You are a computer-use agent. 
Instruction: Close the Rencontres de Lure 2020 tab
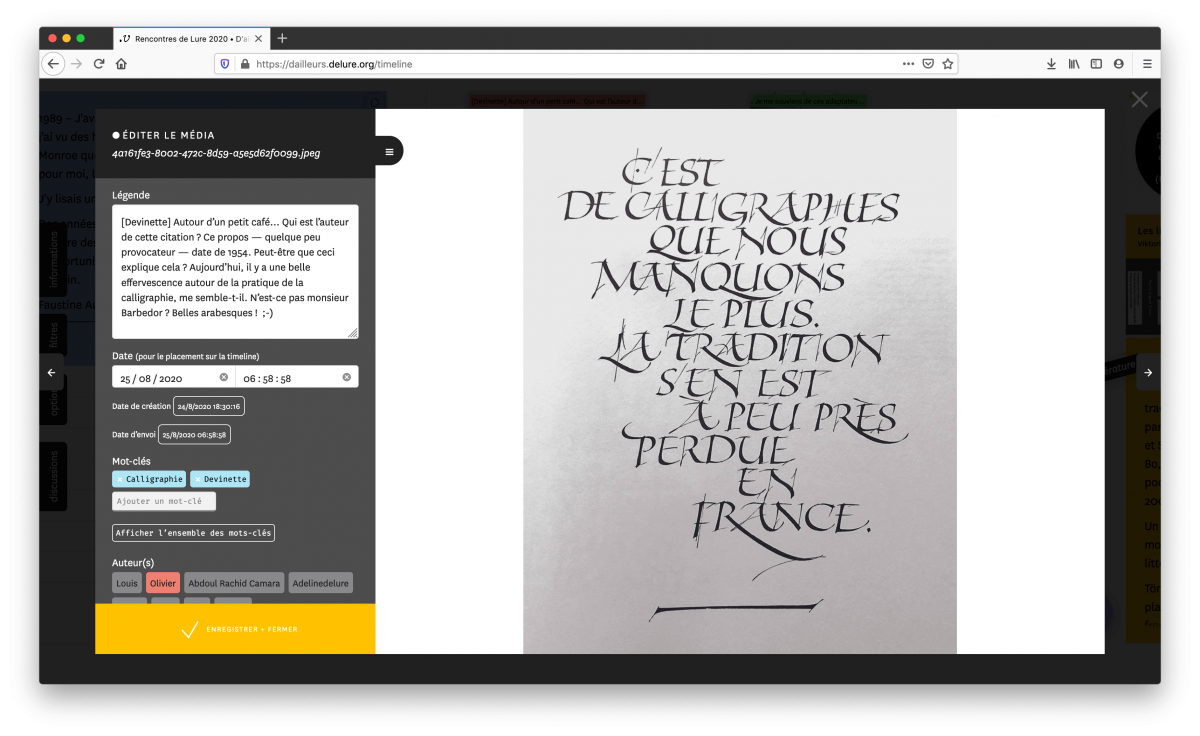(259, 38)
